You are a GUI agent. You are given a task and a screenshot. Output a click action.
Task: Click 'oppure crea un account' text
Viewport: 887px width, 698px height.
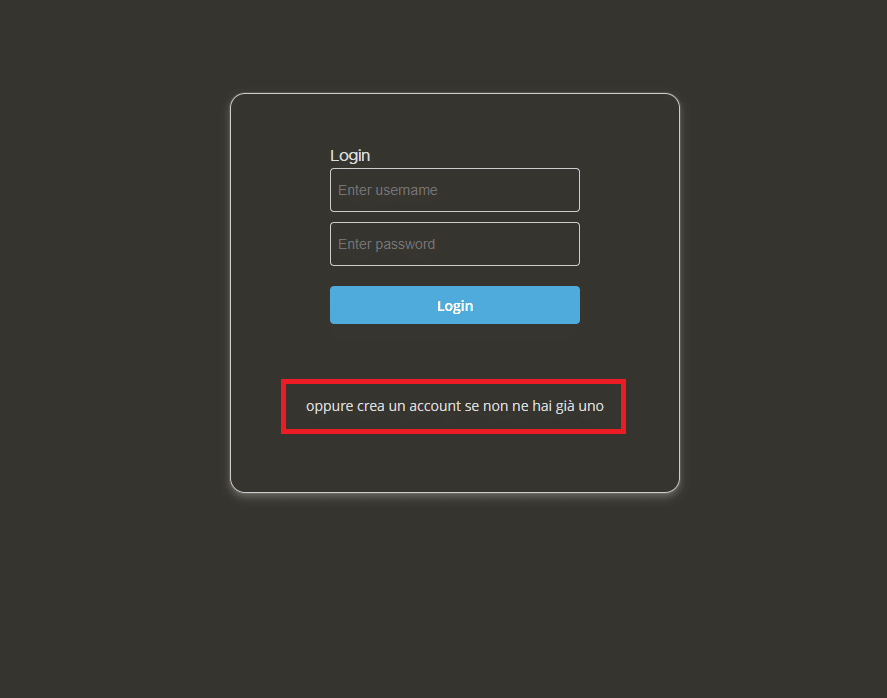(x=384, y=406)
